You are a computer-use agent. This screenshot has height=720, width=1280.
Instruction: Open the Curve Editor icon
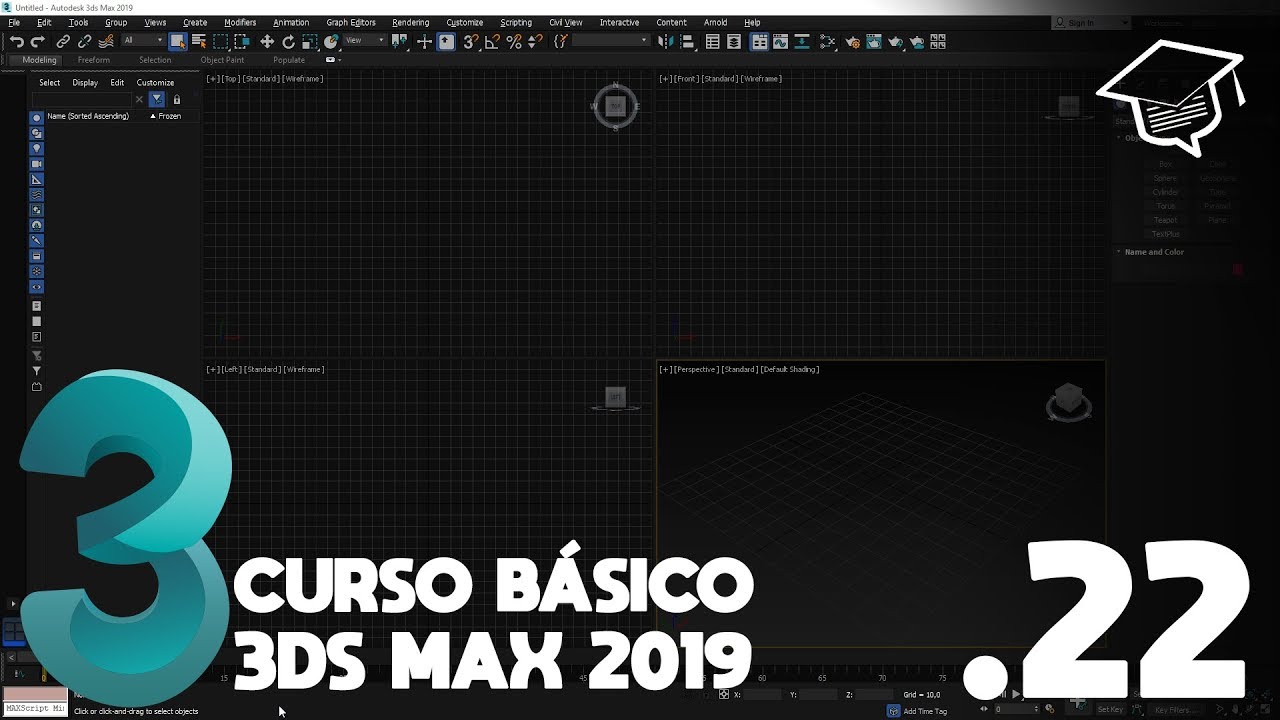click(x=781, y=41)
